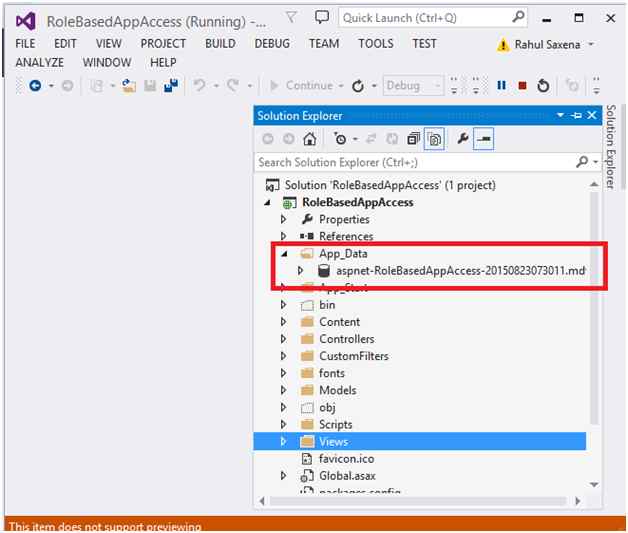The height and width of the screenshot is (533, 628).
Task: Click the database file icon in App_Data
Action: 324,271
